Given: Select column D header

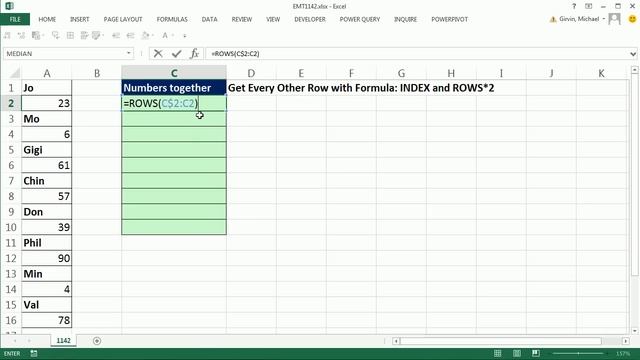Looking at the screenshot, I should 251,73.
